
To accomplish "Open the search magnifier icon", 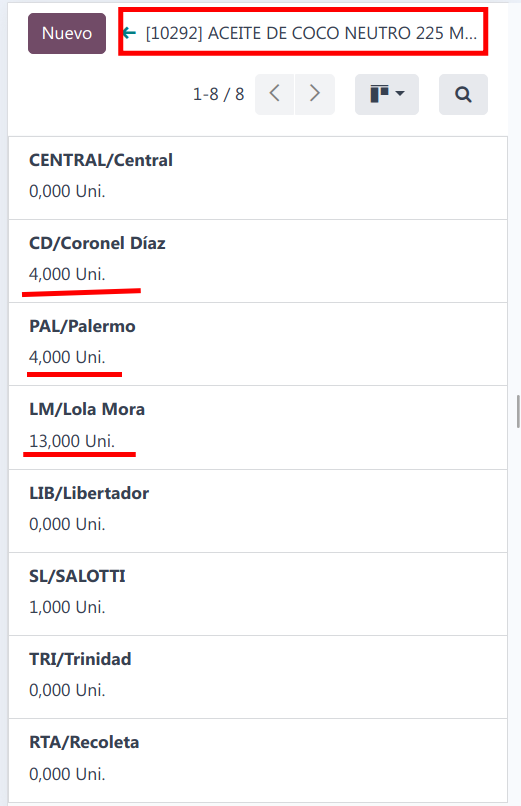I will pos(463,95).
